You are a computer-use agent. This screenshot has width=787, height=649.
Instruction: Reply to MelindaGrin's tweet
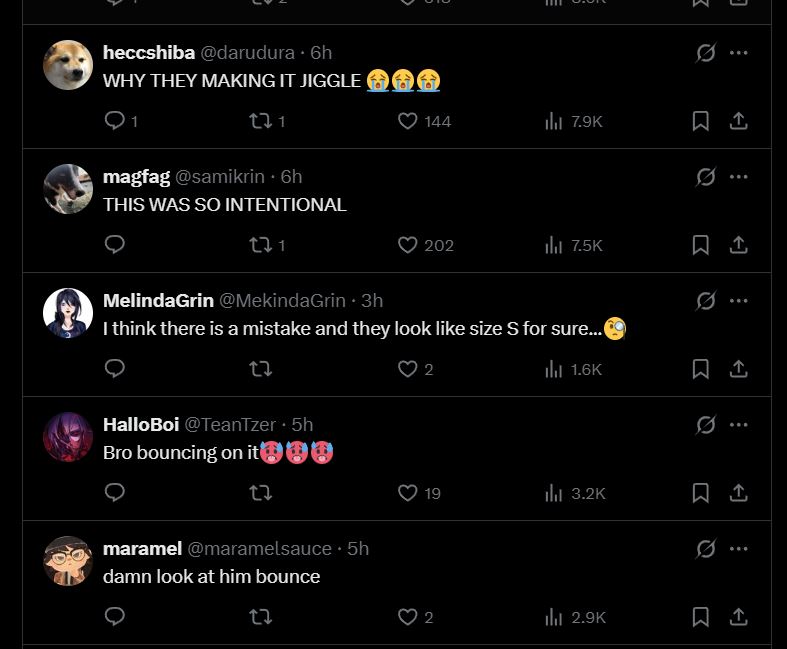[115, 369]
